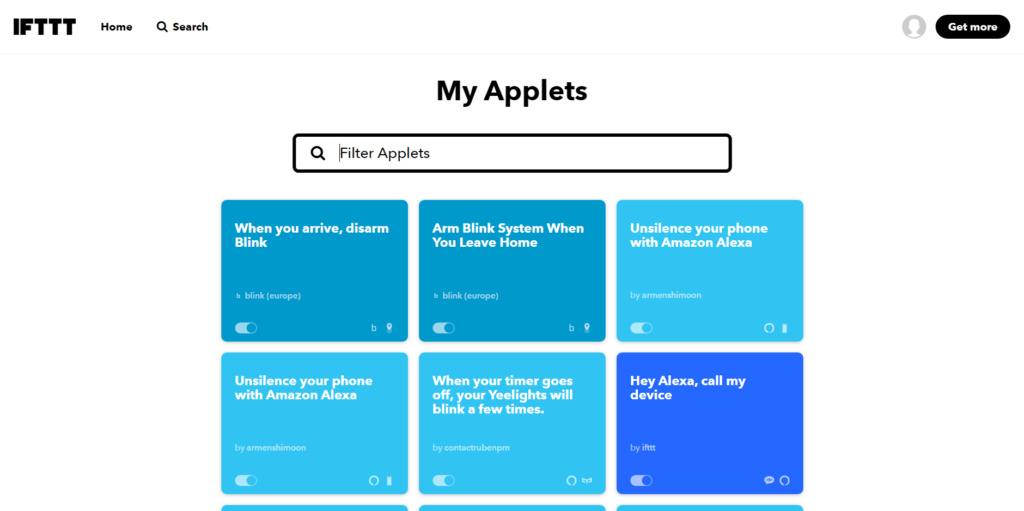Open the Hey Alexa, call my device card
This screenshot has width=1024, height=511.
pos(710,423)
